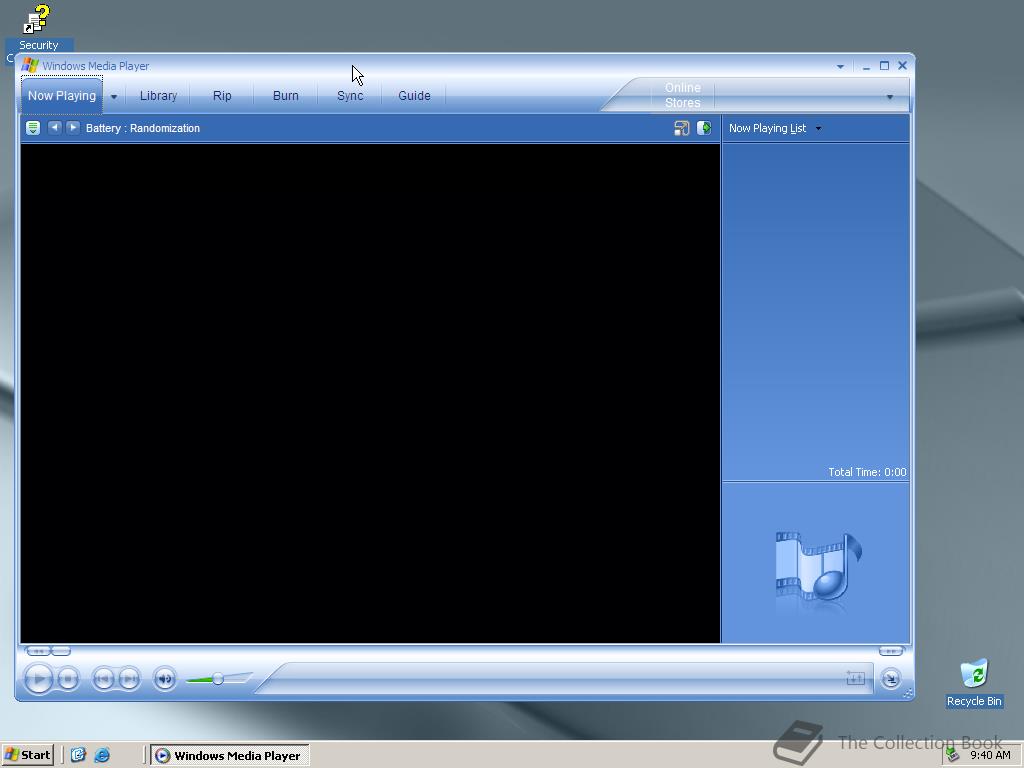Select the Recycle Bin desktop icon
The width and height of the screenshot is (1024, 768).
pos(974,683)
